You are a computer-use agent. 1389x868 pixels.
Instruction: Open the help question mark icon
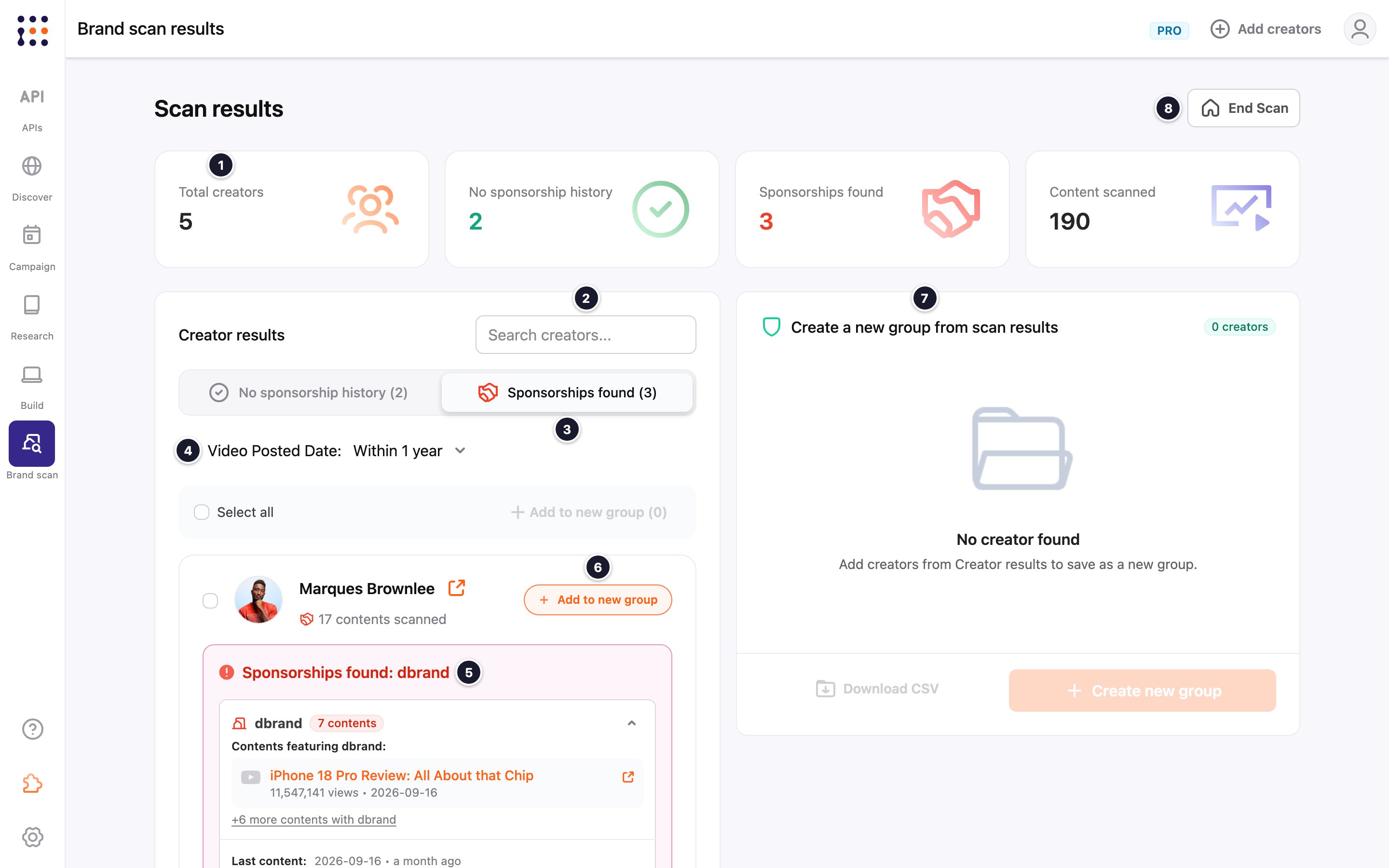[33, 729]
